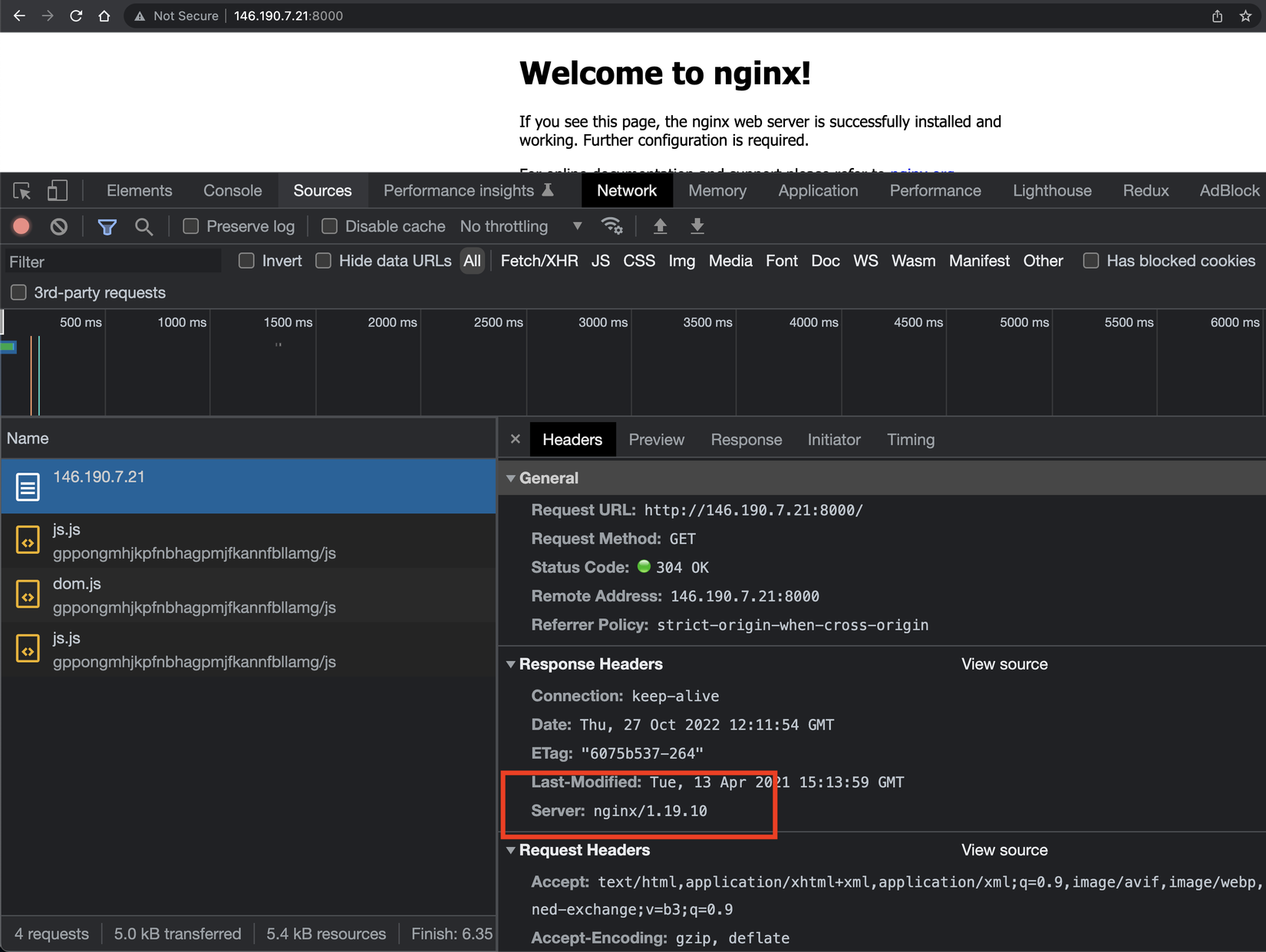
Task: Show the Headers detail tab
Action: (x=572, y=440)
